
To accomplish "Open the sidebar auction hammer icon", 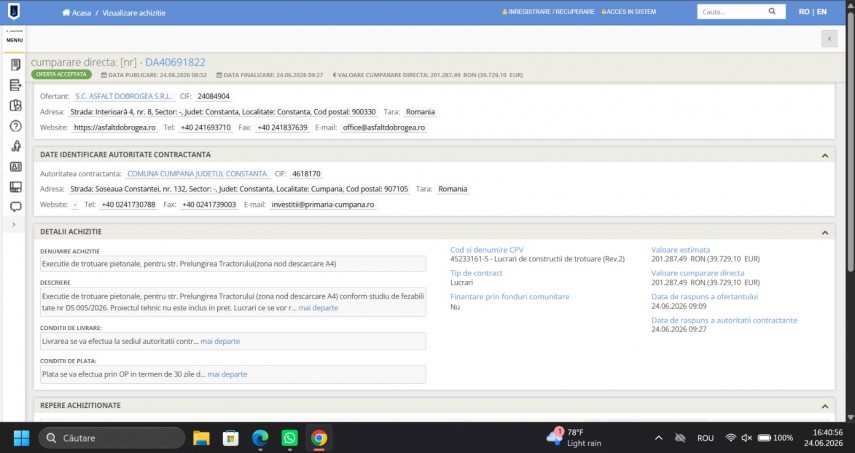I will [15, 146].
